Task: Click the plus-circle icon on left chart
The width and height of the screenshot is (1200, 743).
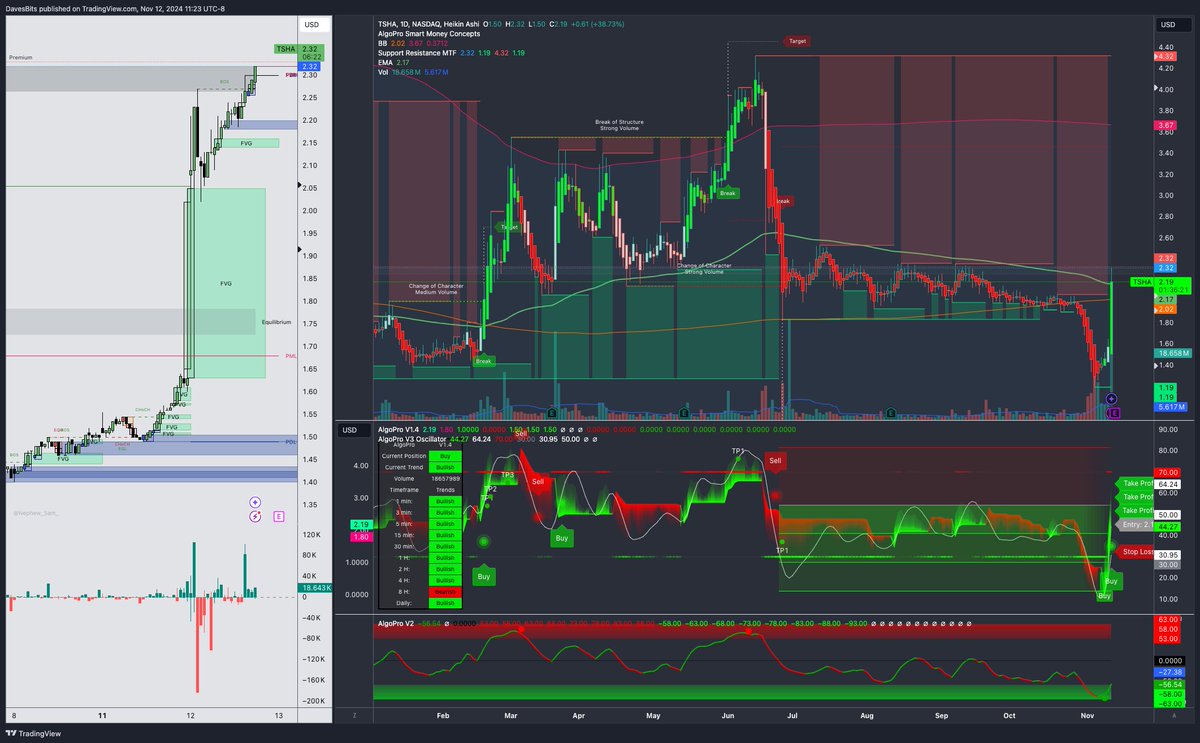Action: [256, 502]
